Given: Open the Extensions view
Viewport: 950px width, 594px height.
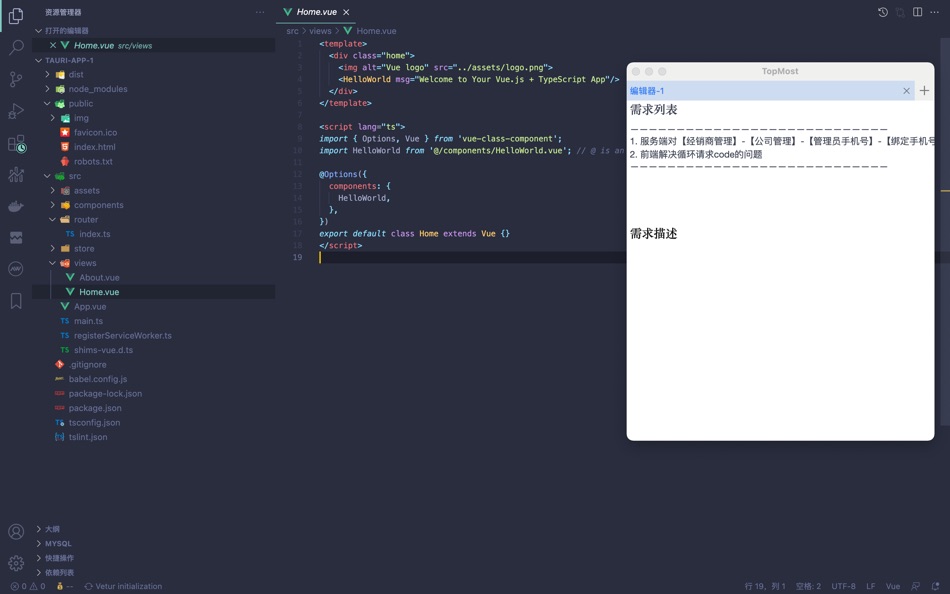Looking at the screenshot, I should pyautogui.click(x=15, y=142).
